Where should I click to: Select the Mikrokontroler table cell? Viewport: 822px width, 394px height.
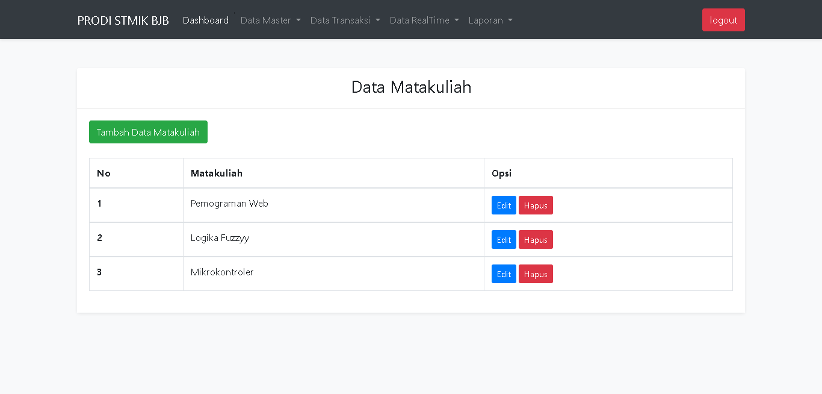tap(333, 273)
